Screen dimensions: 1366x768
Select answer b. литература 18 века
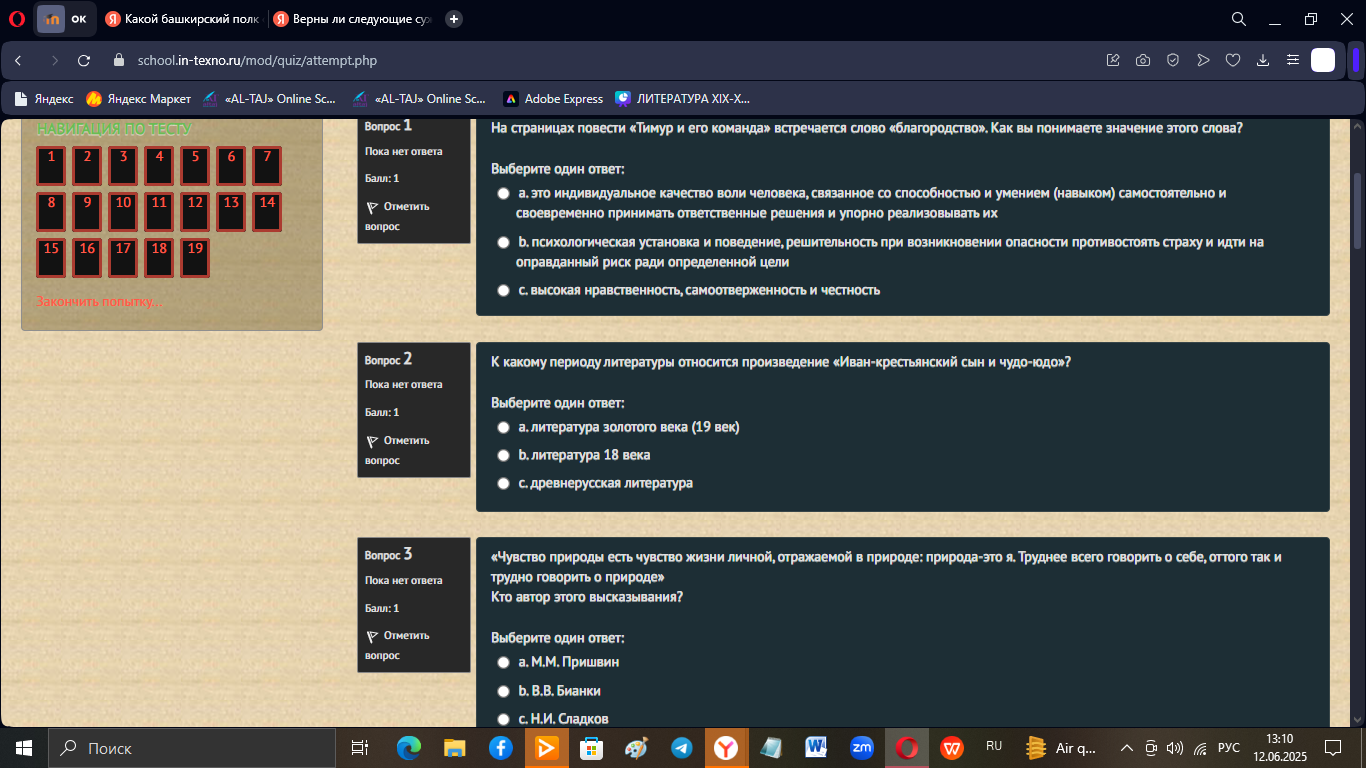click(504, 456)
